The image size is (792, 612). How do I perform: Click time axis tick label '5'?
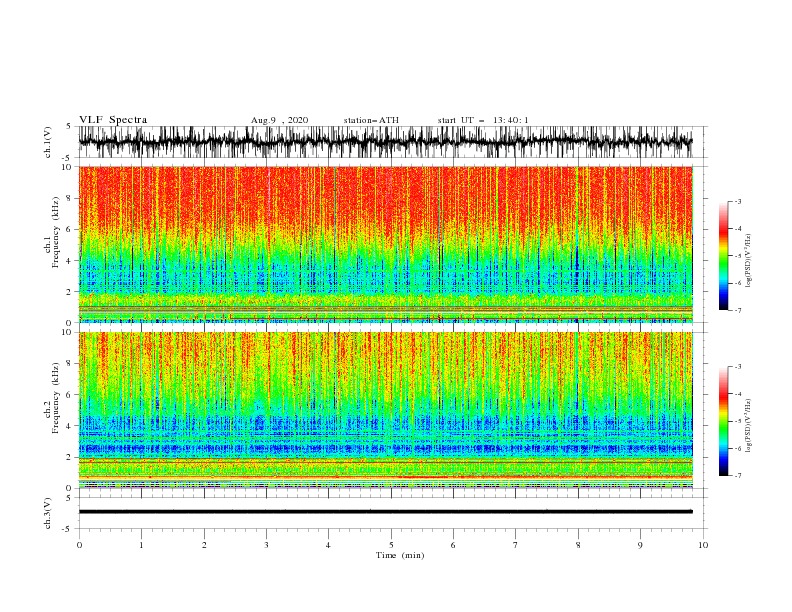pyautogui.click(x=391, y=545)
